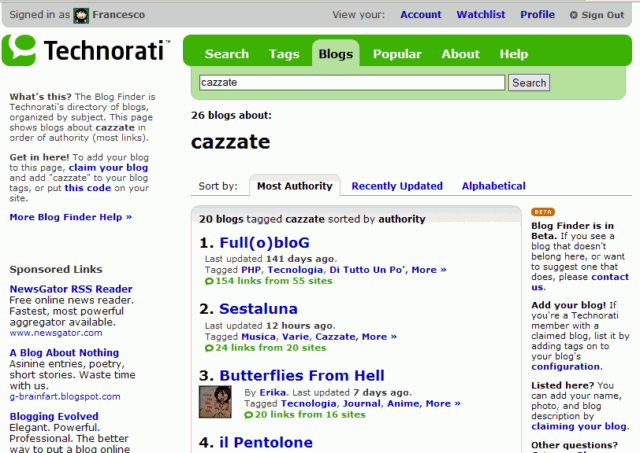Click the Varie tag

tap(296, 337)
